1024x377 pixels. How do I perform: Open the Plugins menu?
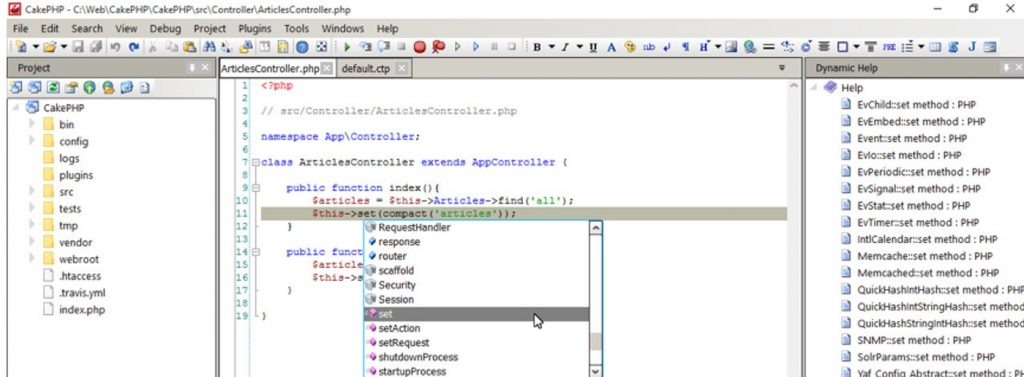click(x=255, y=29)
